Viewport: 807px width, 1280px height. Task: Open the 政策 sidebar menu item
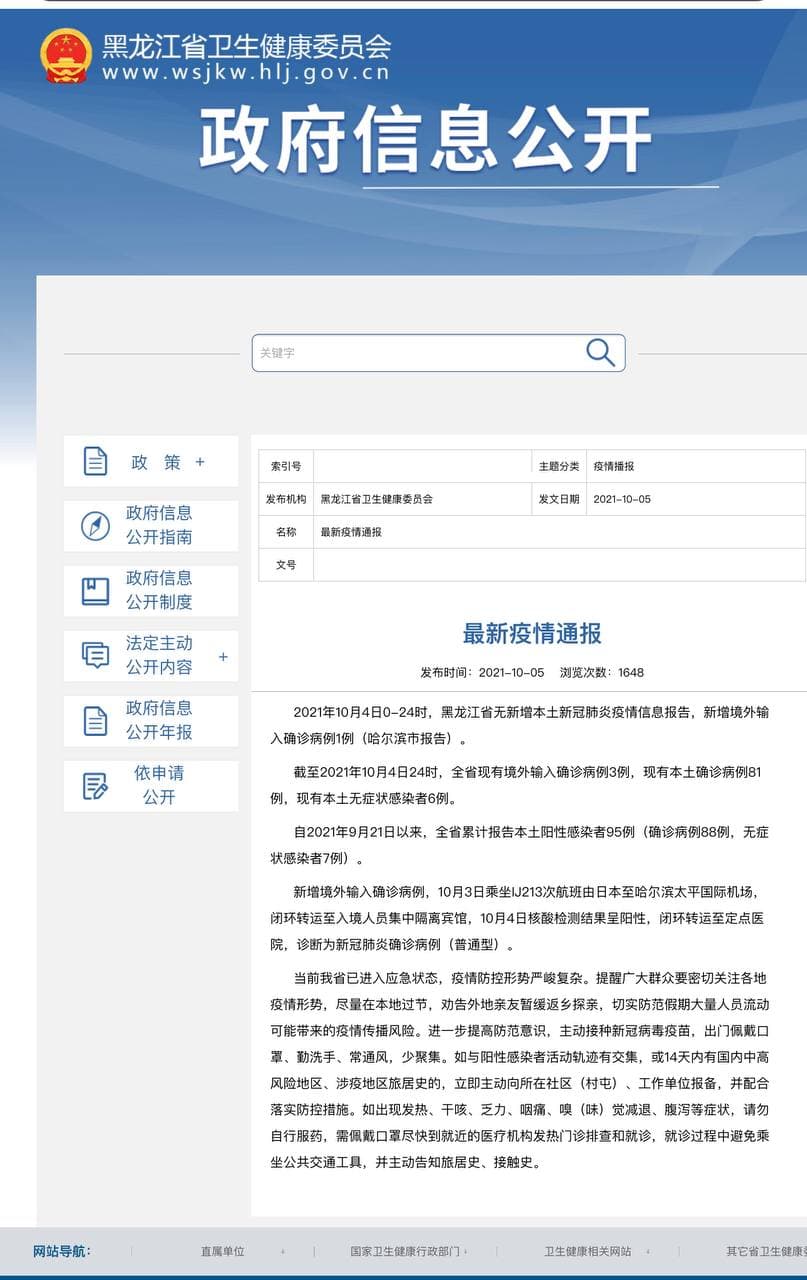[x=151, y=462]
